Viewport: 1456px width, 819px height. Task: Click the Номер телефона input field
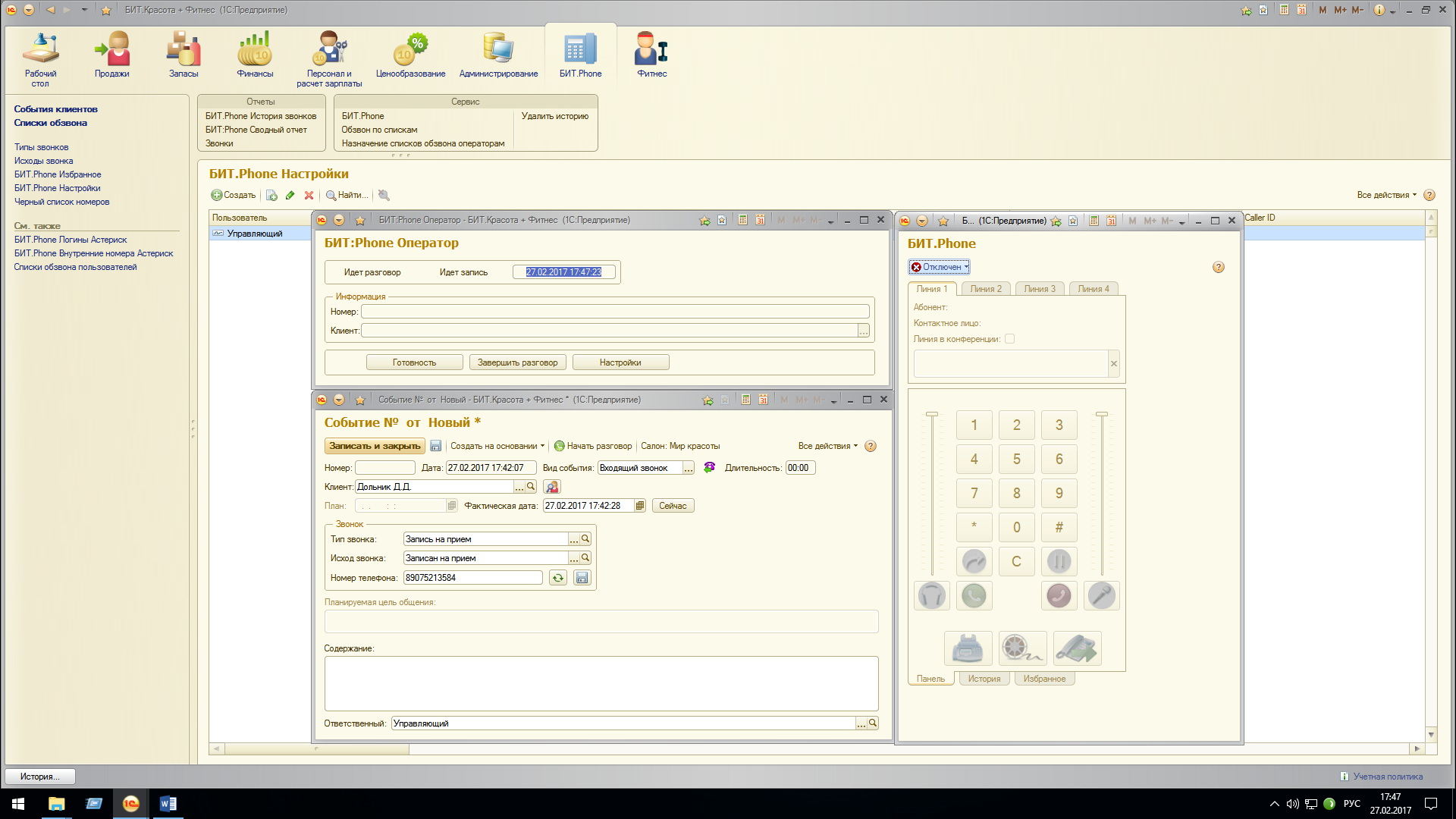[x=473, y=578]
